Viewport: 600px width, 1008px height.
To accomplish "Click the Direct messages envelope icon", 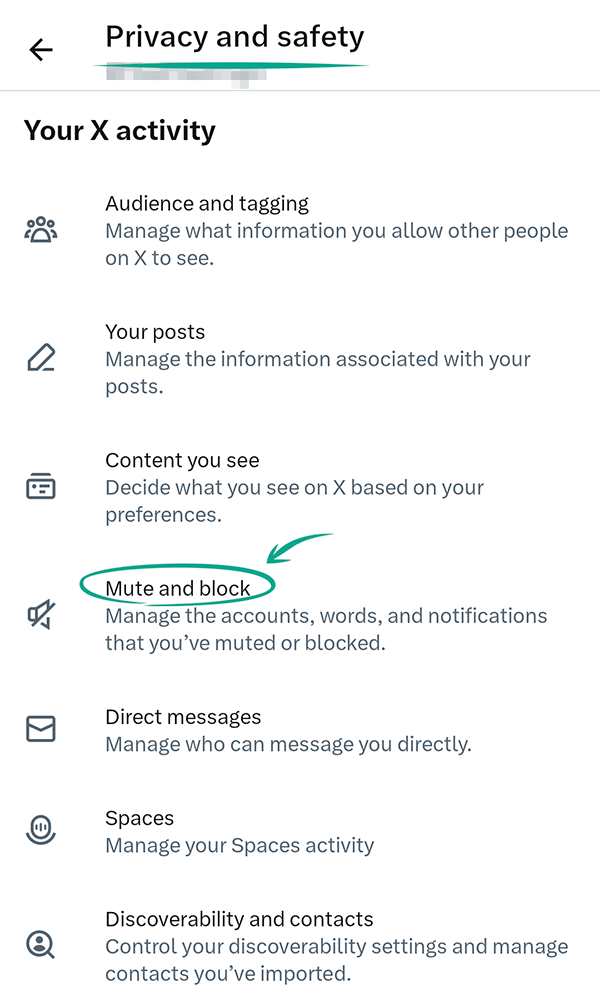I will coord(41,730).
